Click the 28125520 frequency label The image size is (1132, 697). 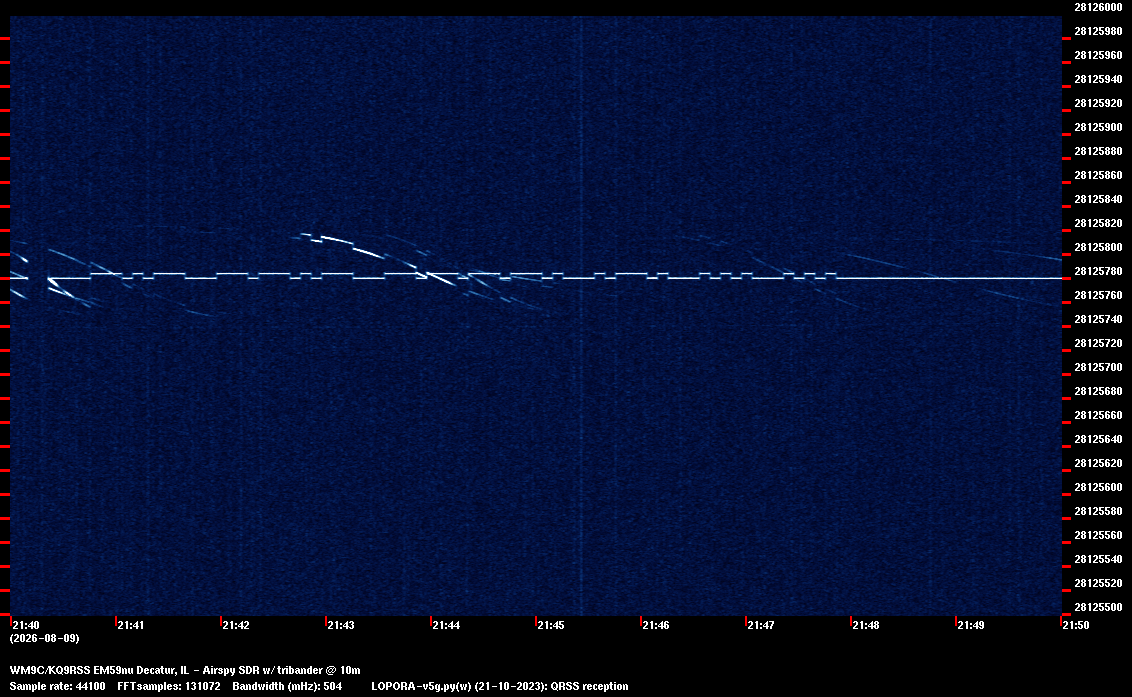click(1098, 583)
